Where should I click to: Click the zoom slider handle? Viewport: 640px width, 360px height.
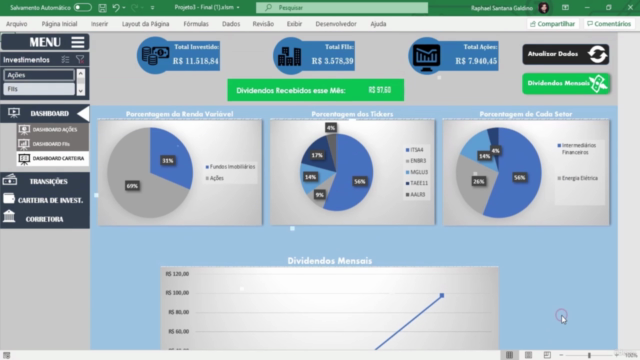click(589, 356)
